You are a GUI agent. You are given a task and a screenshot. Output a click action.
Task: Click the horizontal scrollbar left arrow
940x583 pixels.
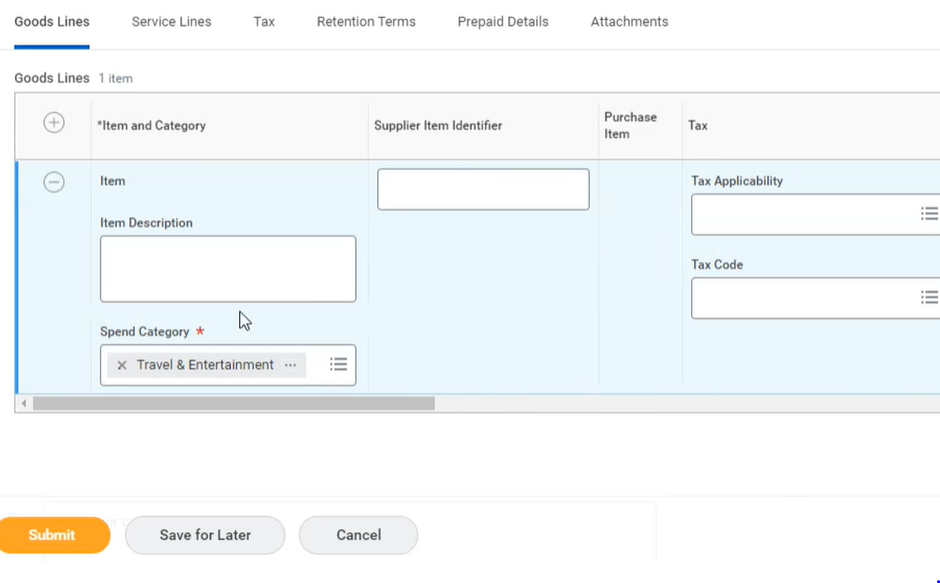click(24, 404)
